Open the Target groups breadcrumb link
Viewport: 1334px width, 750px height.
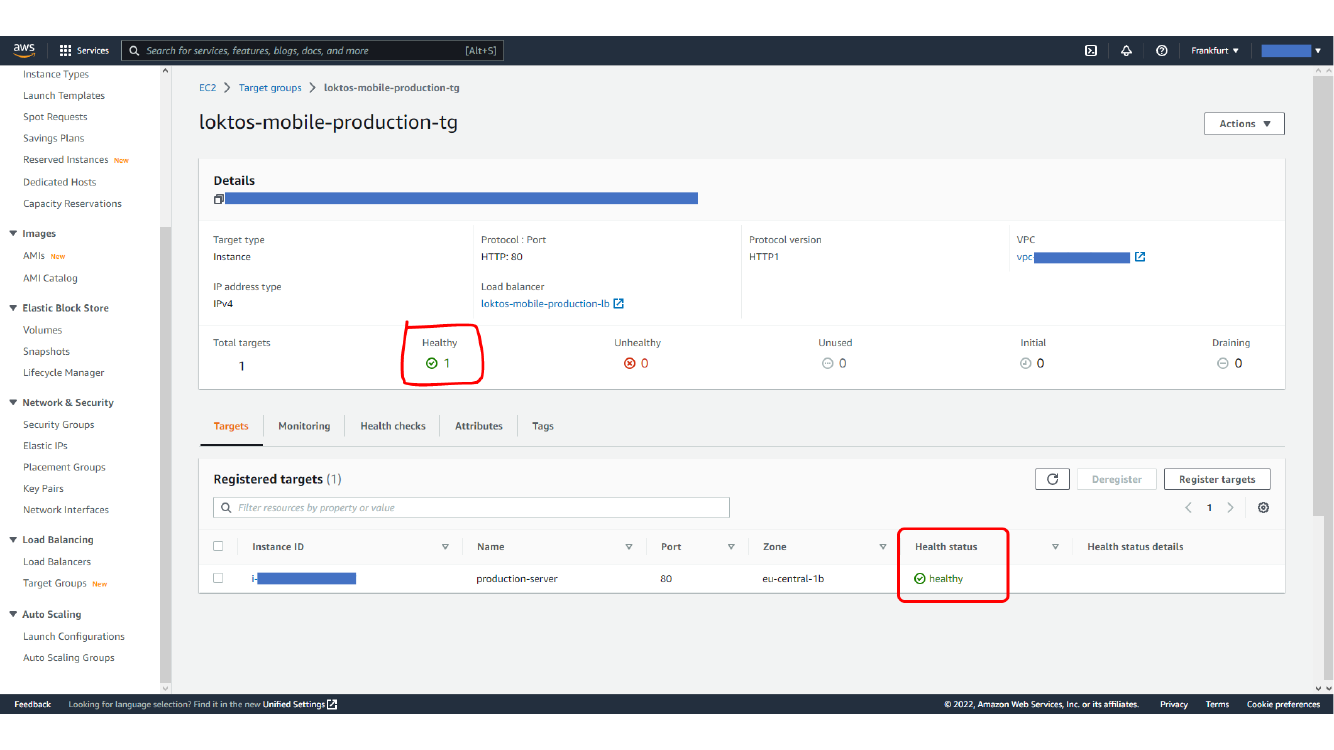point(270,88)
